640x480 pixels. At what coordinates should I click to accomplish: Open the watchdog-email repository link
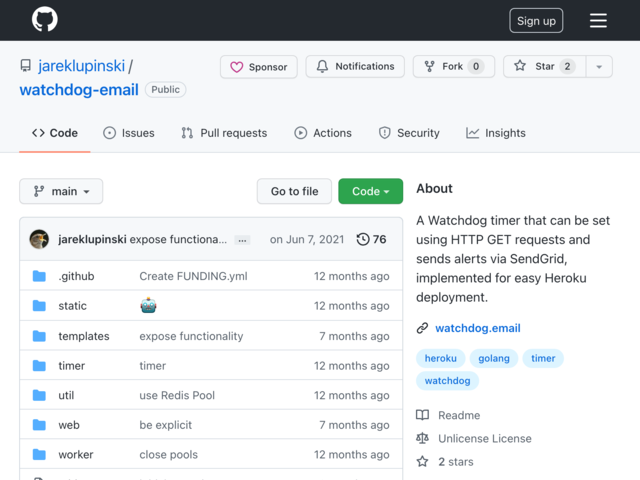pos(79,90)
